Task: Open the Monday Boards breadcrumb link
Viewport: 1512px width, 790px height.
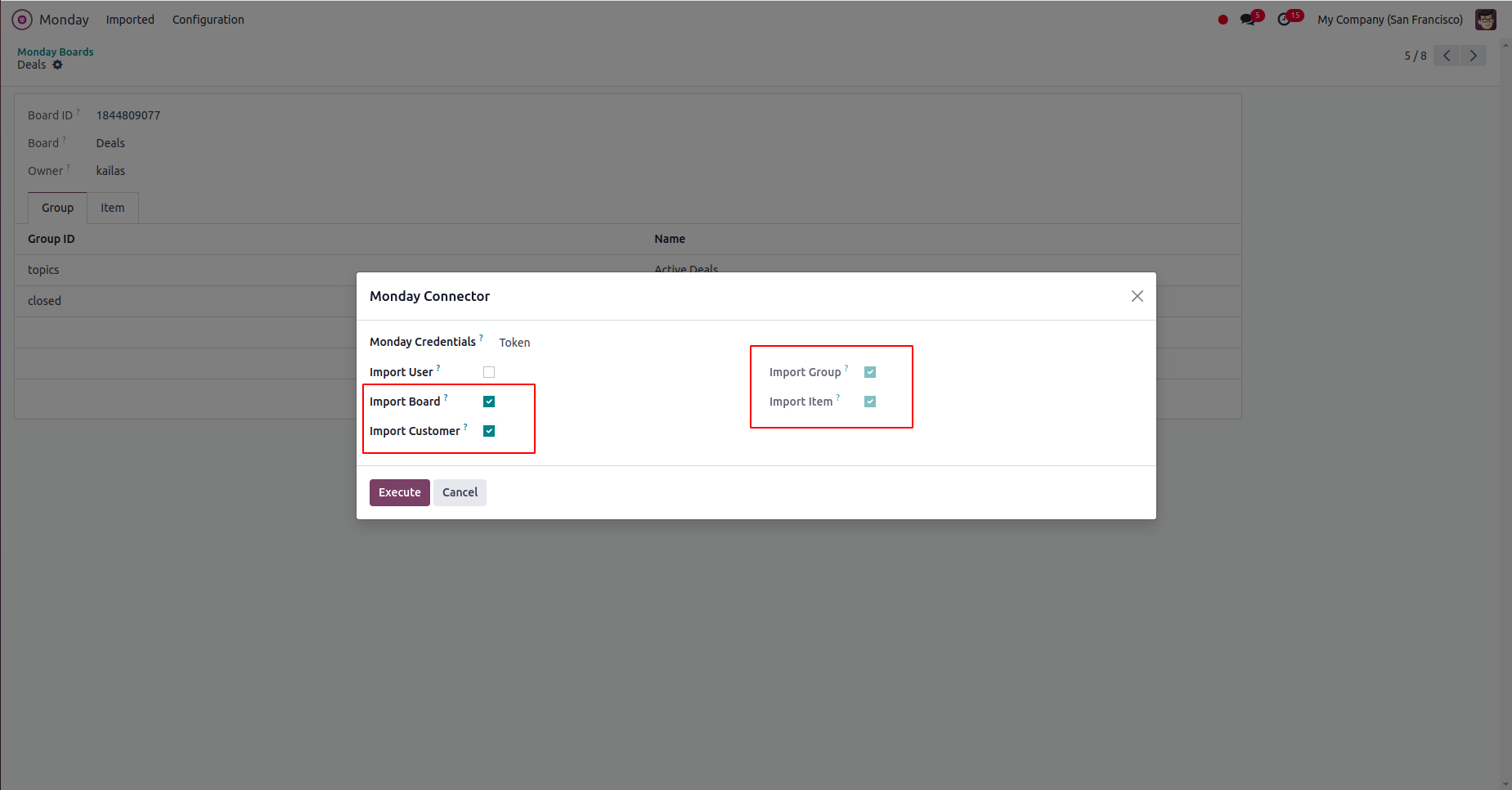Action: 56,52
